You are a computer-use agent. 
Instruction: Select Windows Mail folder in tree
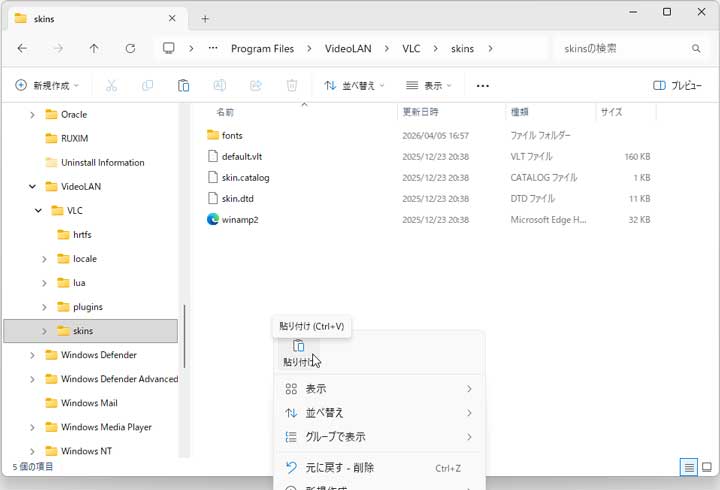click(x=89, y=403)
